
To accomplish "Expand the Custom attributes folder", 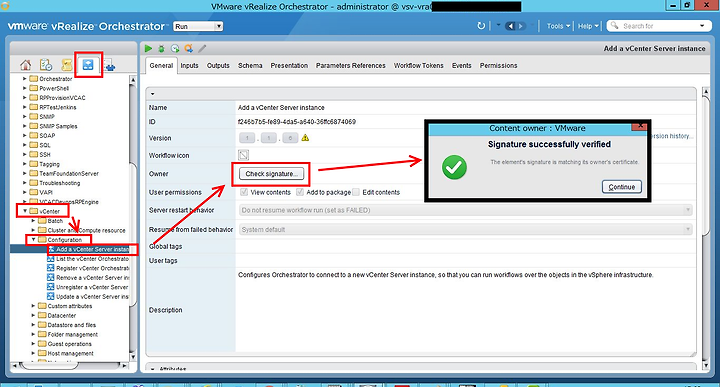I will (33, 306).
